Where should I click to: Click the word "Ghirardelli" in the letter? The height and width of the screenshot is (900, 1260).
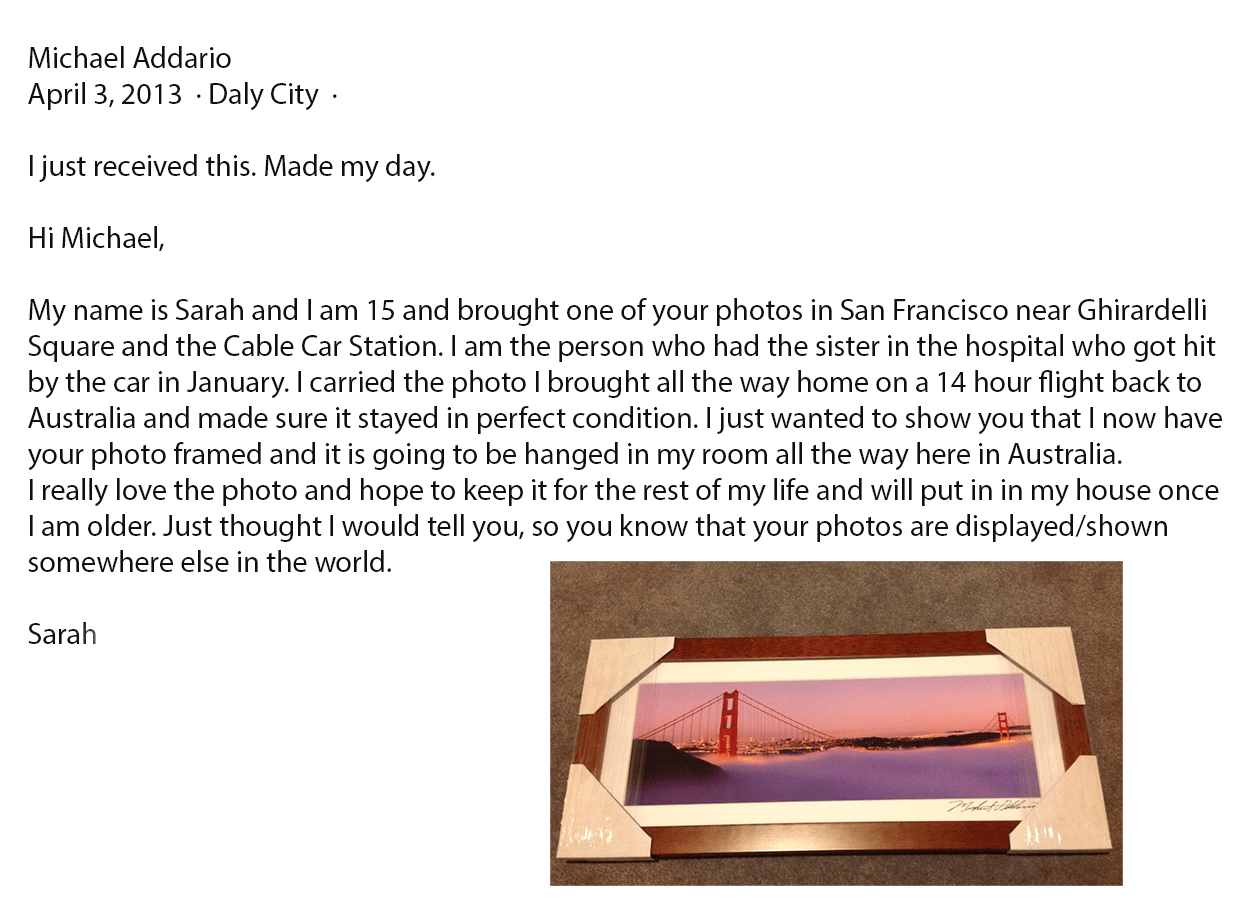pyautogui.click(x=1143, y=310)
